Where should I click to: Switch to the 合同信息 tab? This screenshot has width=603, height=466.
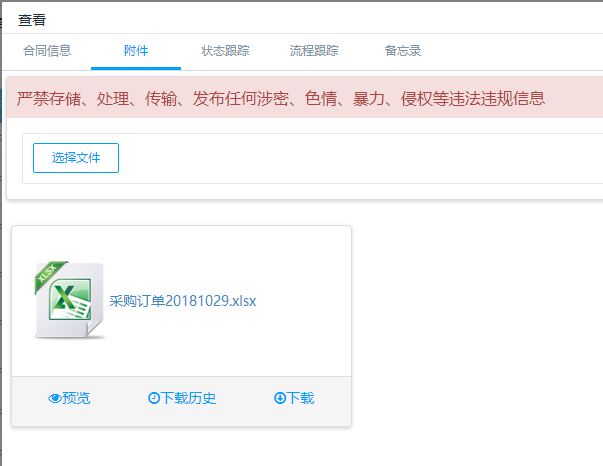point(46,50)
